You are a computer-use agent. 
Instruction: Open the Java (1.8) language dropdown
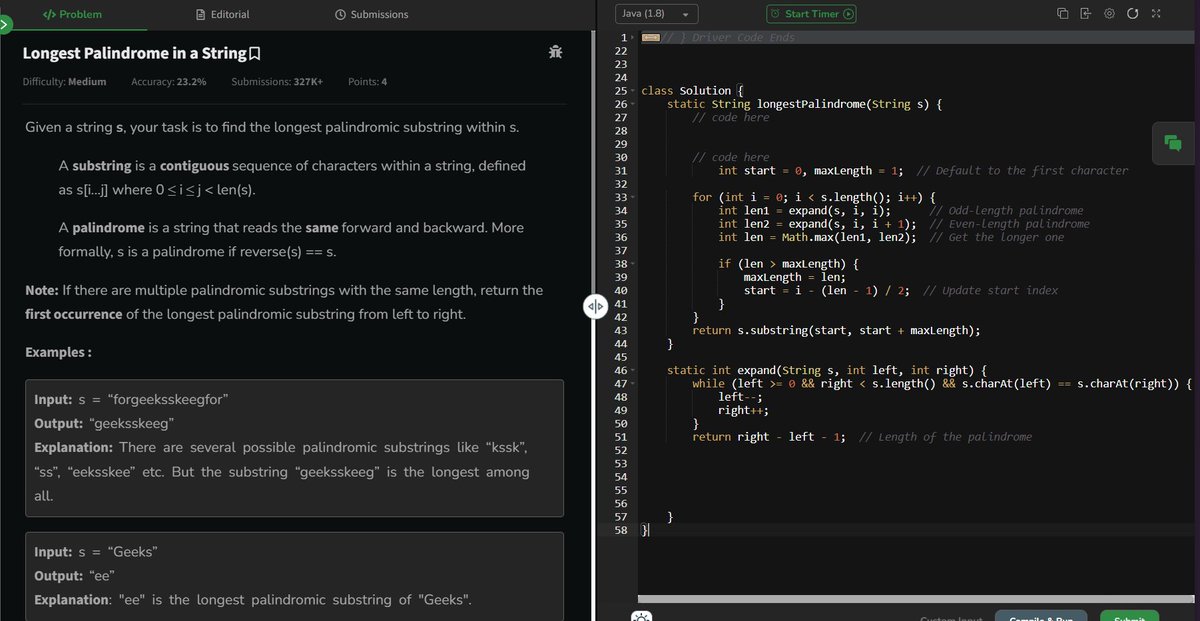point(656,14)
